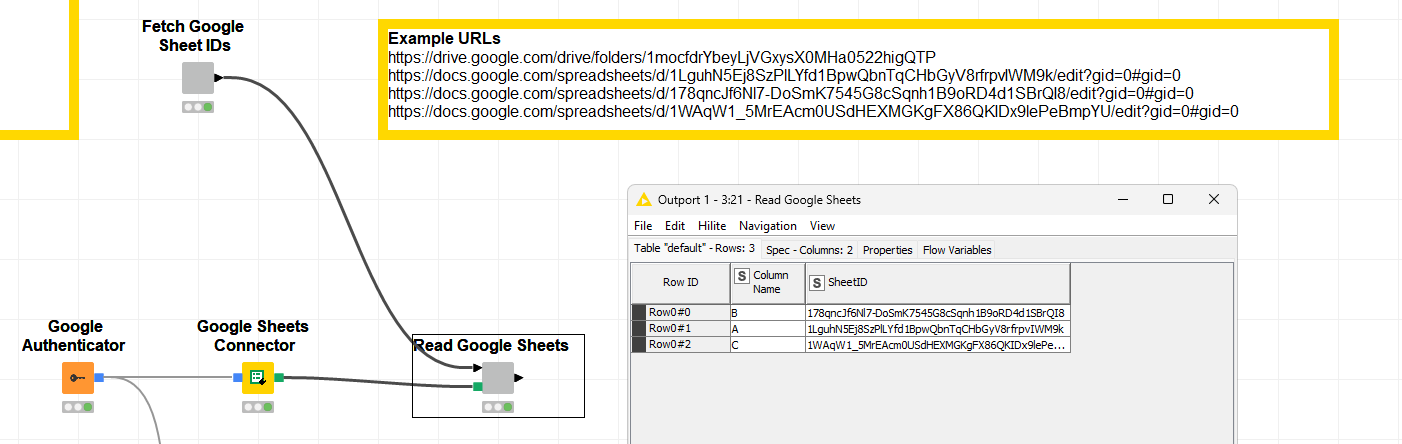The width and height of the screenshot is (1402, 444).
Task: Click Fetch Google Sheet IDs output port
Action: click(x=218, y=78)
